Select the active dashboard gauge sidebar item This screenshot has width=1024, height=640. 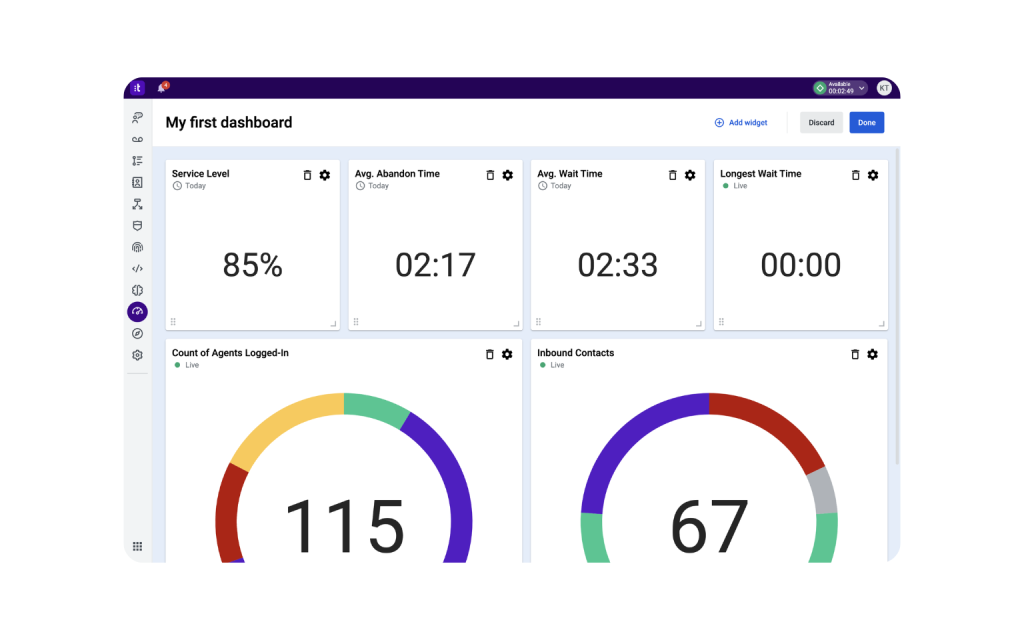pyautogui.click(x=137, y=312)
